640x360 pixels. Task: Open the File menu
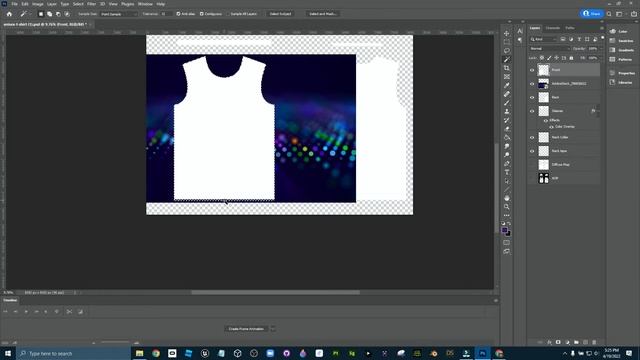click(x=14, y=4)
